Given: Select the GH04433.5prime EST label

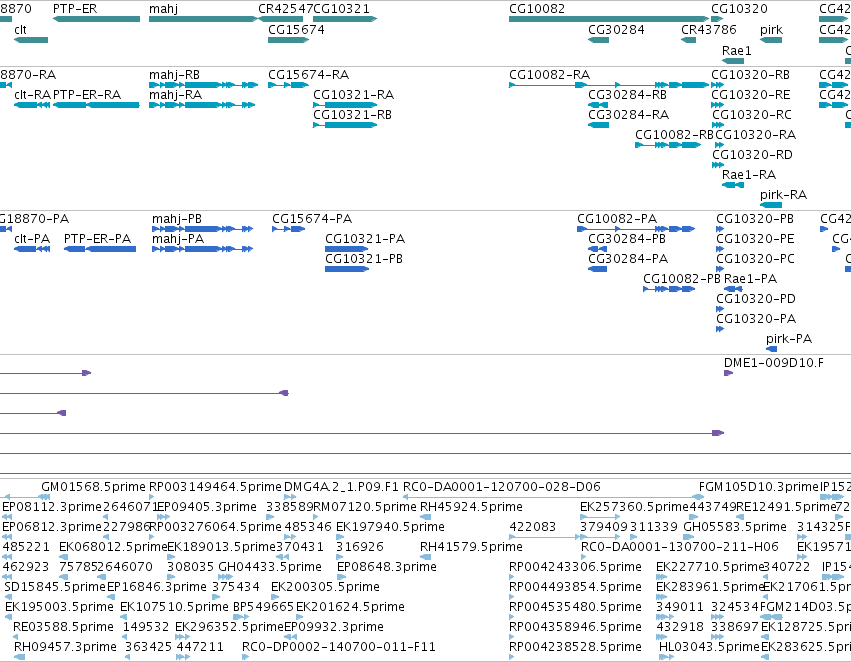Looking at the screenshot, I should [x=270, y=567].
